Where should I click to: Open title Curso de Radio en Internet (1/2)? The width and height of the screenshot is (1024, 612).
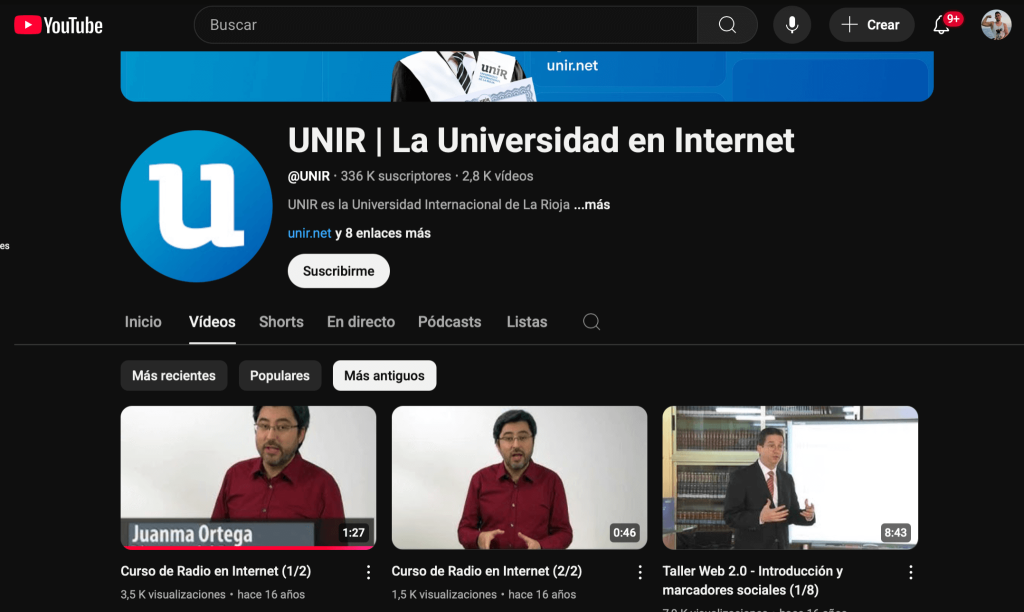(x=216, y=571)
